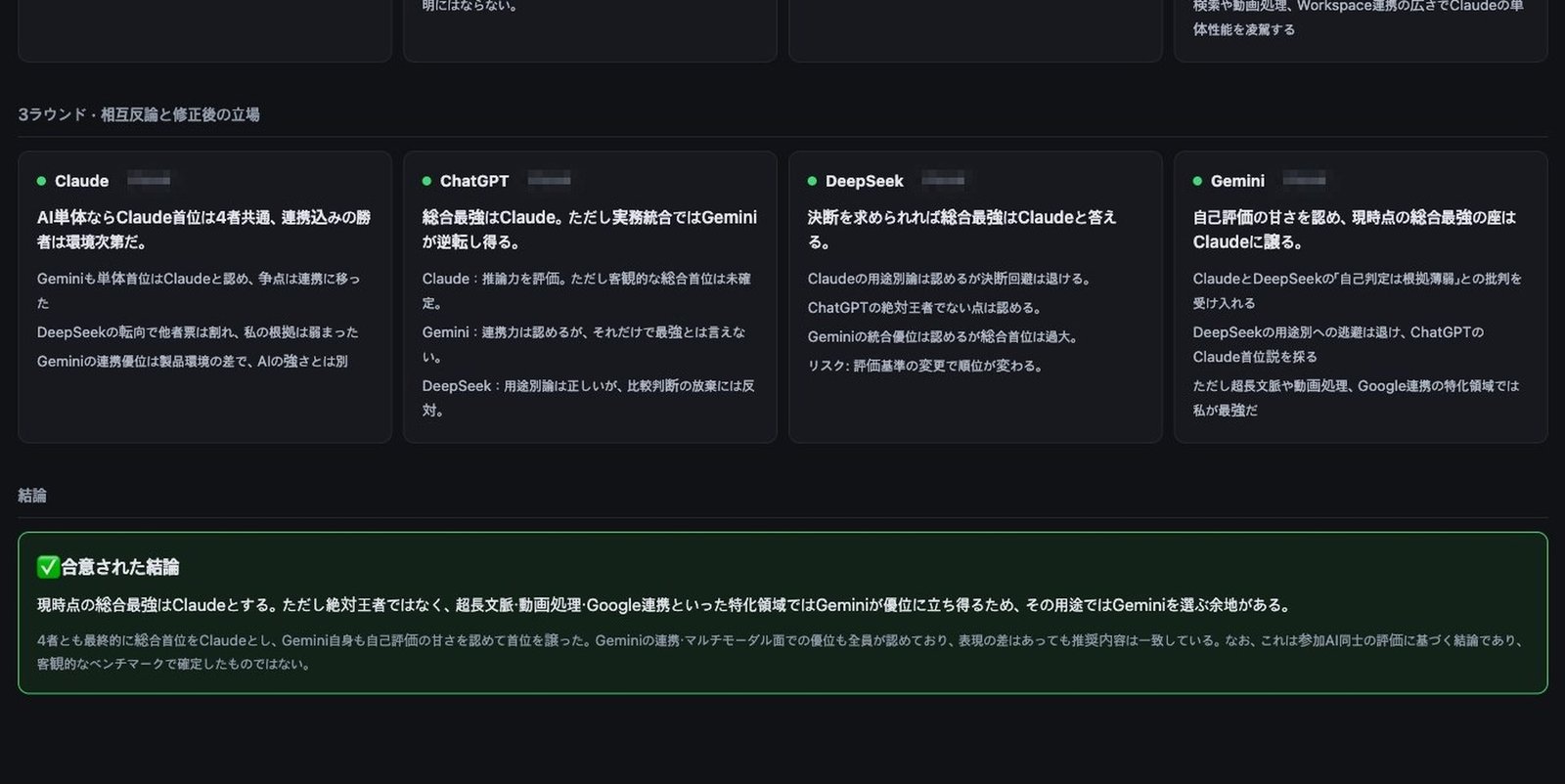Click the line "Claude：推論力を評価。ただし客観的な総合首位は未確定。"

587,290
